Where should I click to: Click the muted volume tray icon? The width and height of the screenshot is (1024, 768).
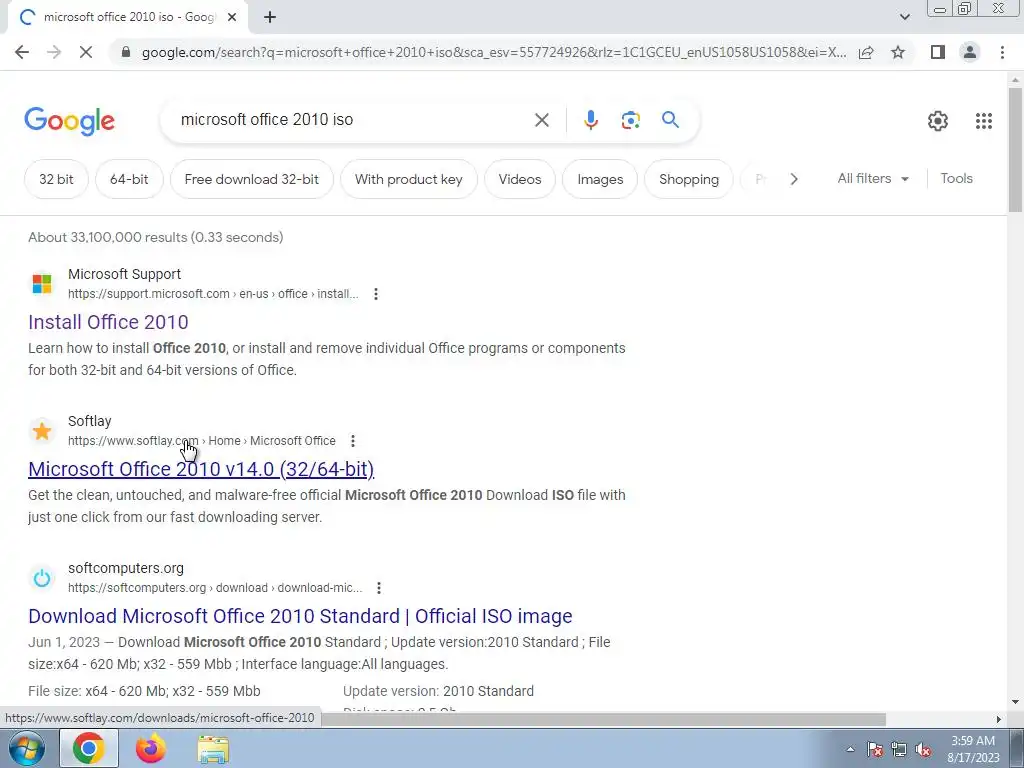[923, 749]
